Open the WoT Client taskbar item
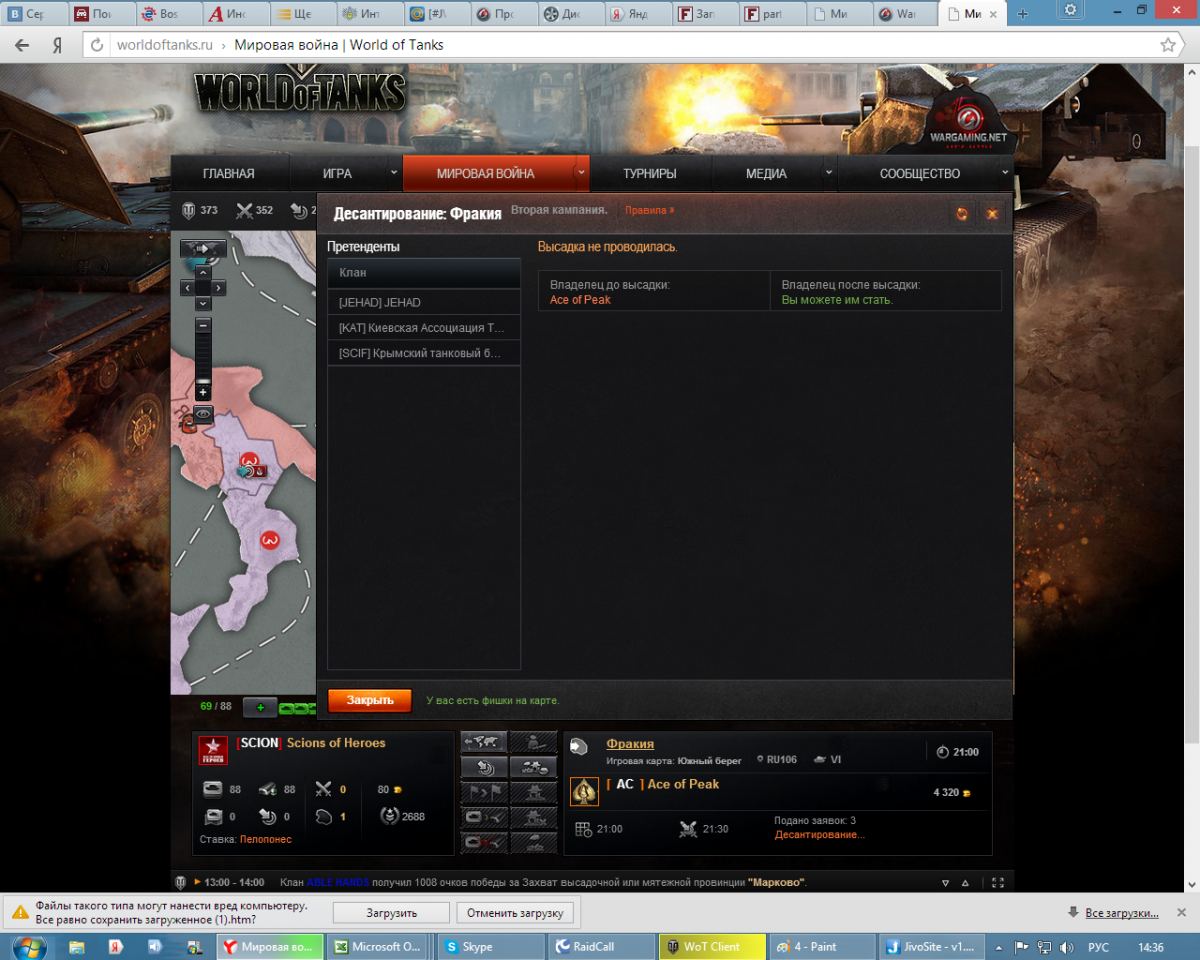 713,947
